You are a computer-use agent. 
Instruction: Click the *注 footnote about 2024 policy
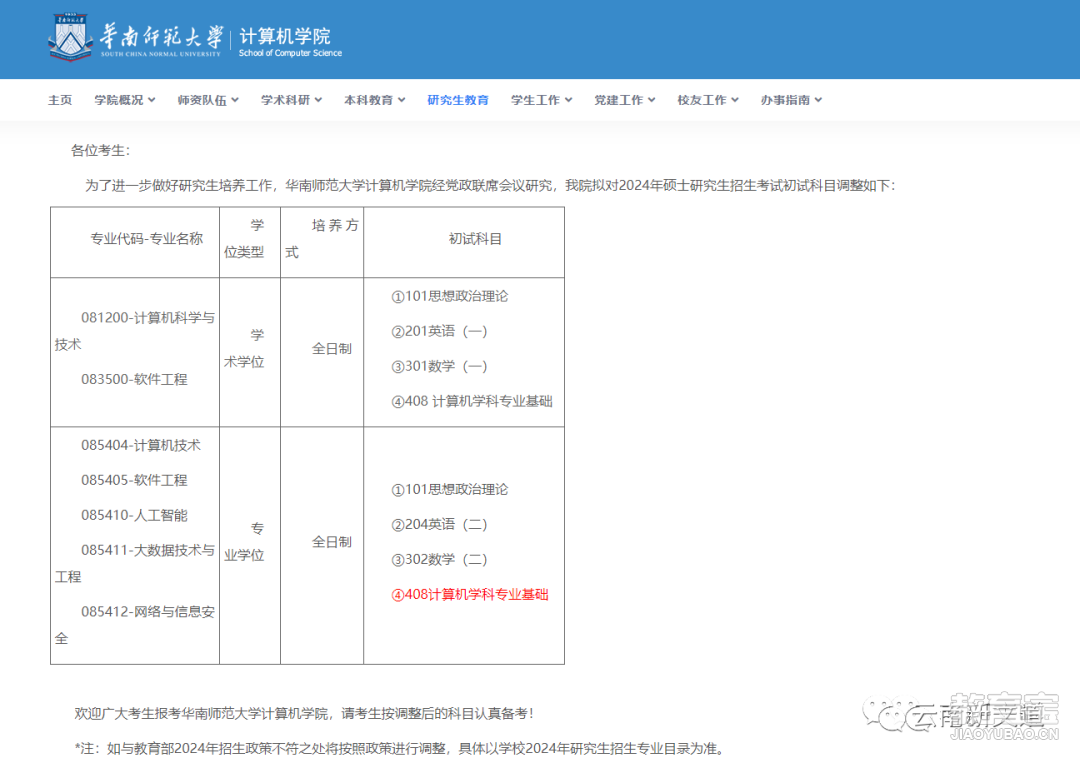(399, 749)
